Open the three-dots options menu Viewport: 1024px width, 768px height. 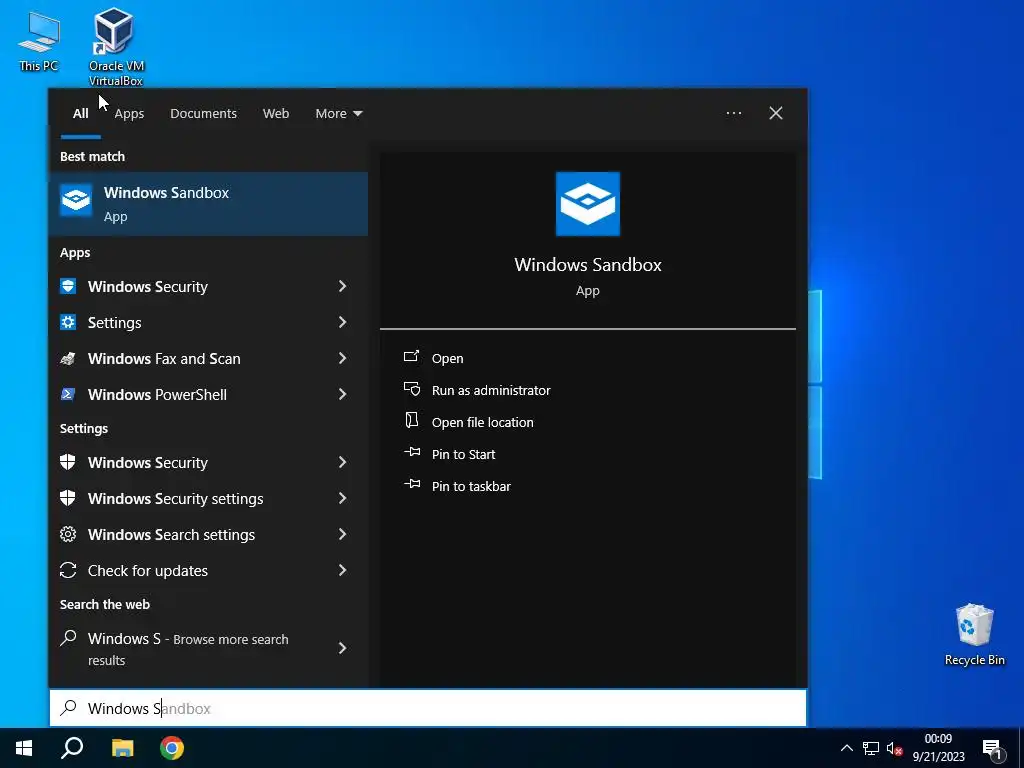point(733,113)
